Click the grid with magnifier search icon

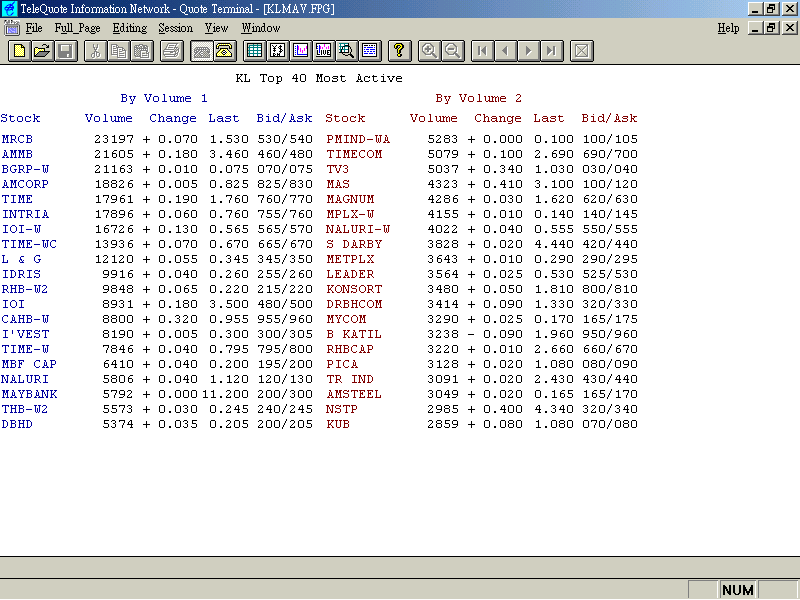pyautogui.click(x=346, y=51)
